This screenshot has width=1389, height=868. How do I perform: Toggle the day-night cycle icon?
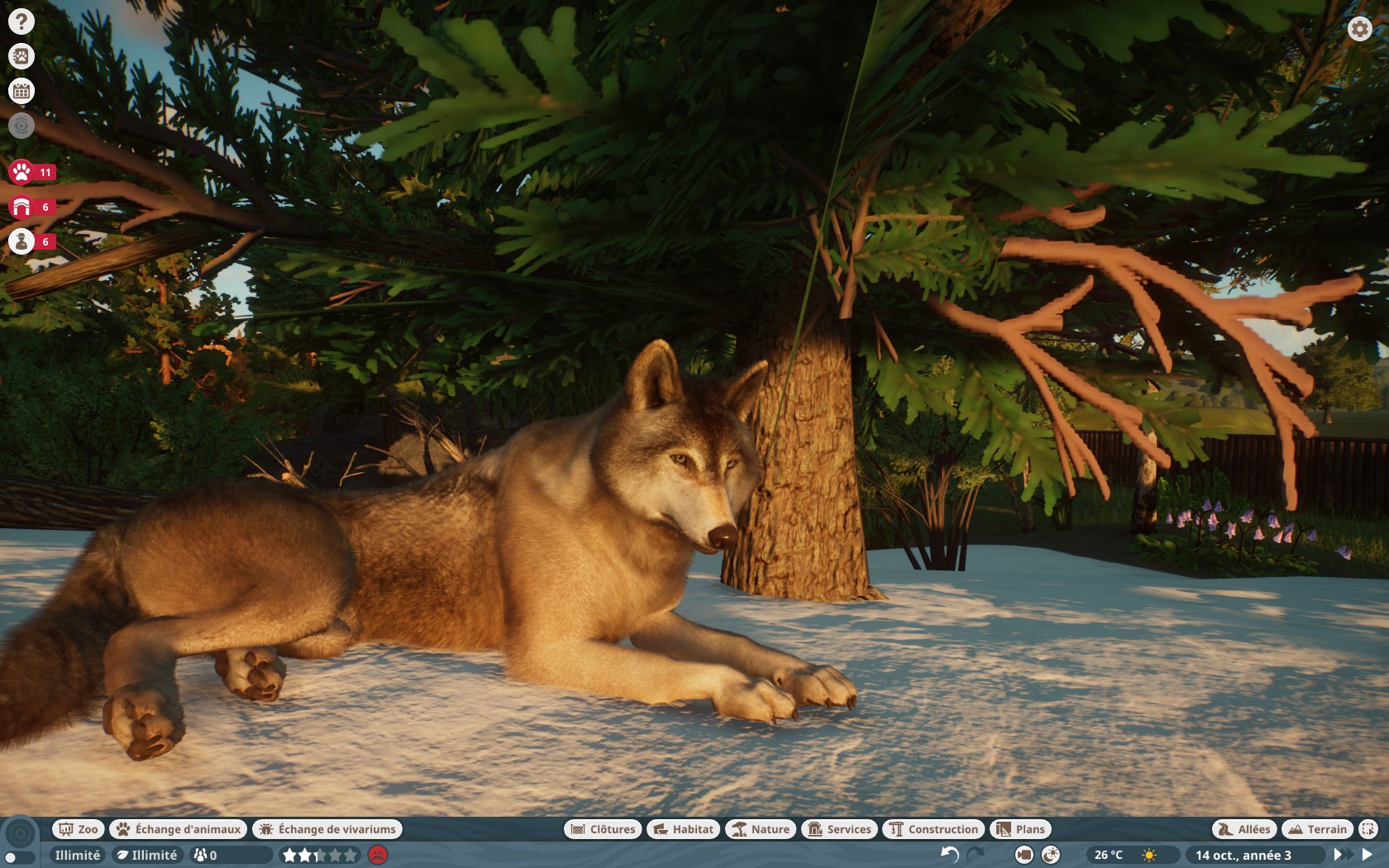pos(1051,855)
